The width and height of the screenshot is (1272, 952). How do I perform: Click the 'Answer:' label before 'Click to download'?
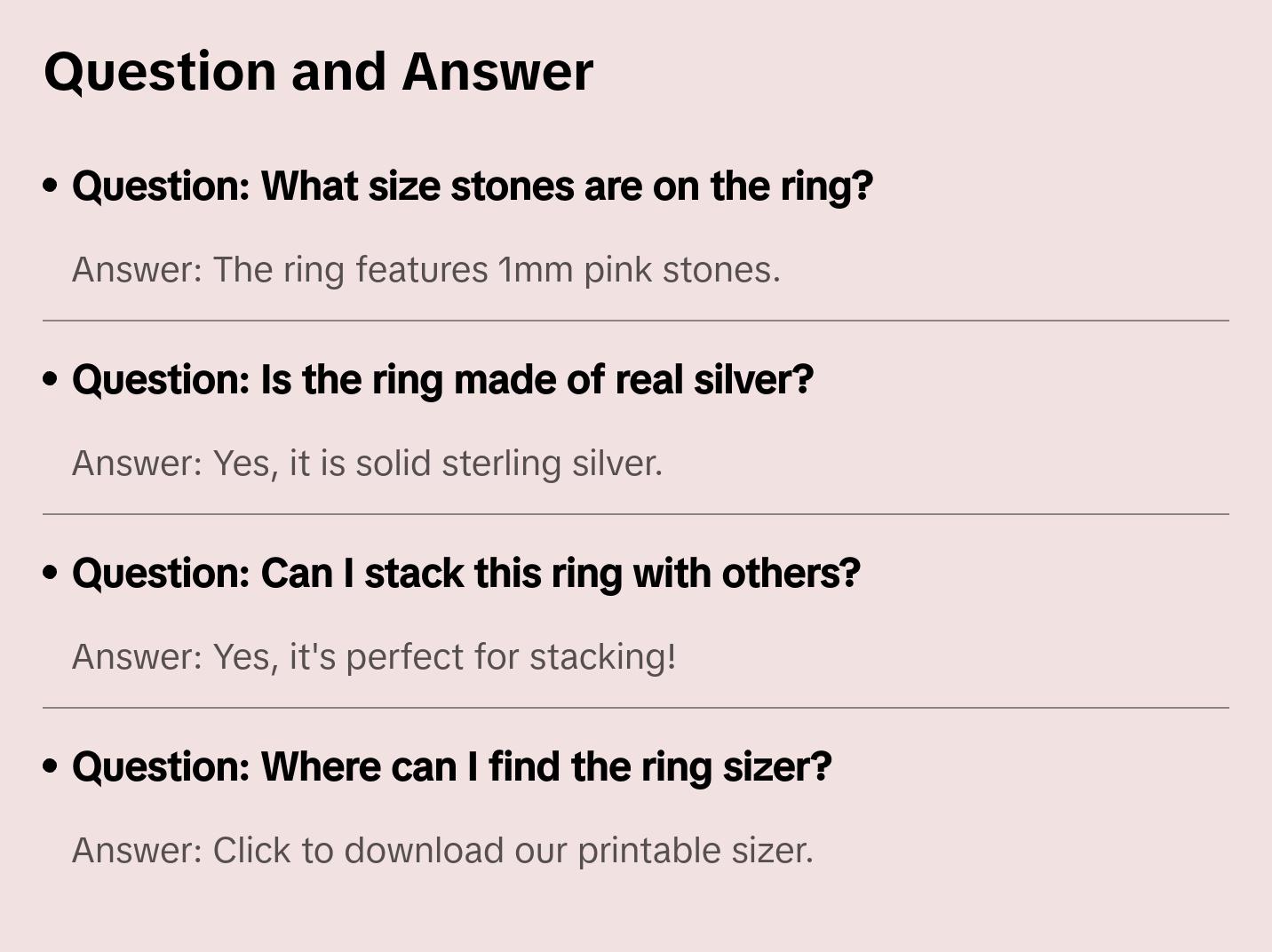[138, 851]
